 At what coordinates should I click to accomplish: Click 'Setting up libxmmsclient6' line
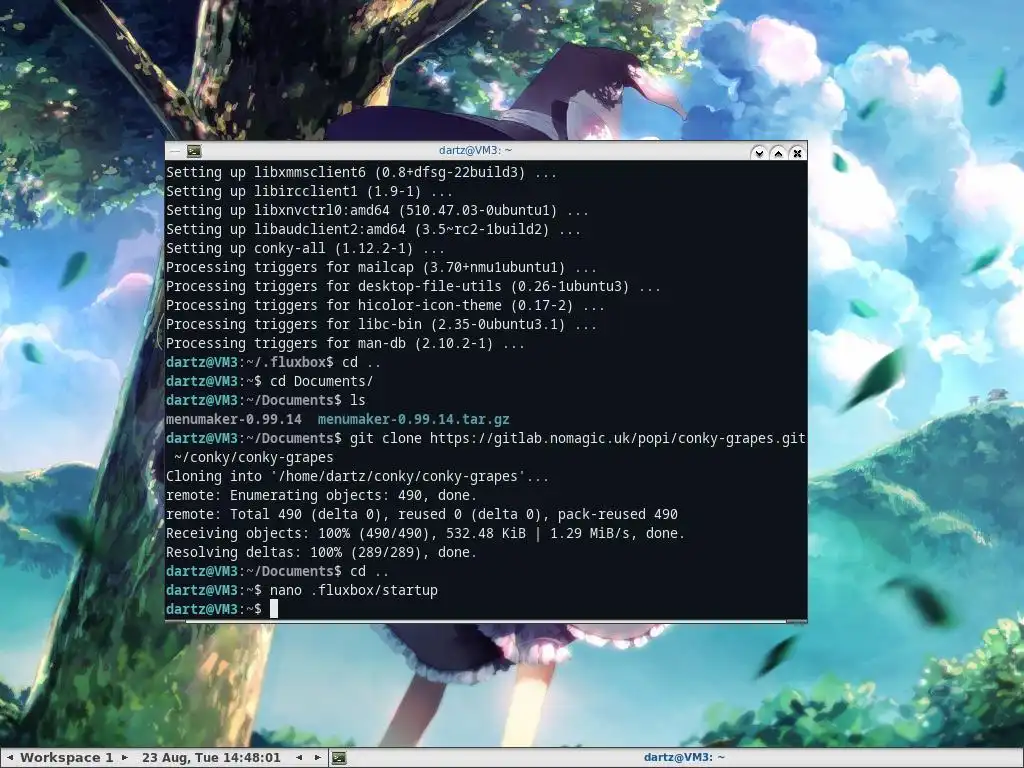(x=361, y=172)
